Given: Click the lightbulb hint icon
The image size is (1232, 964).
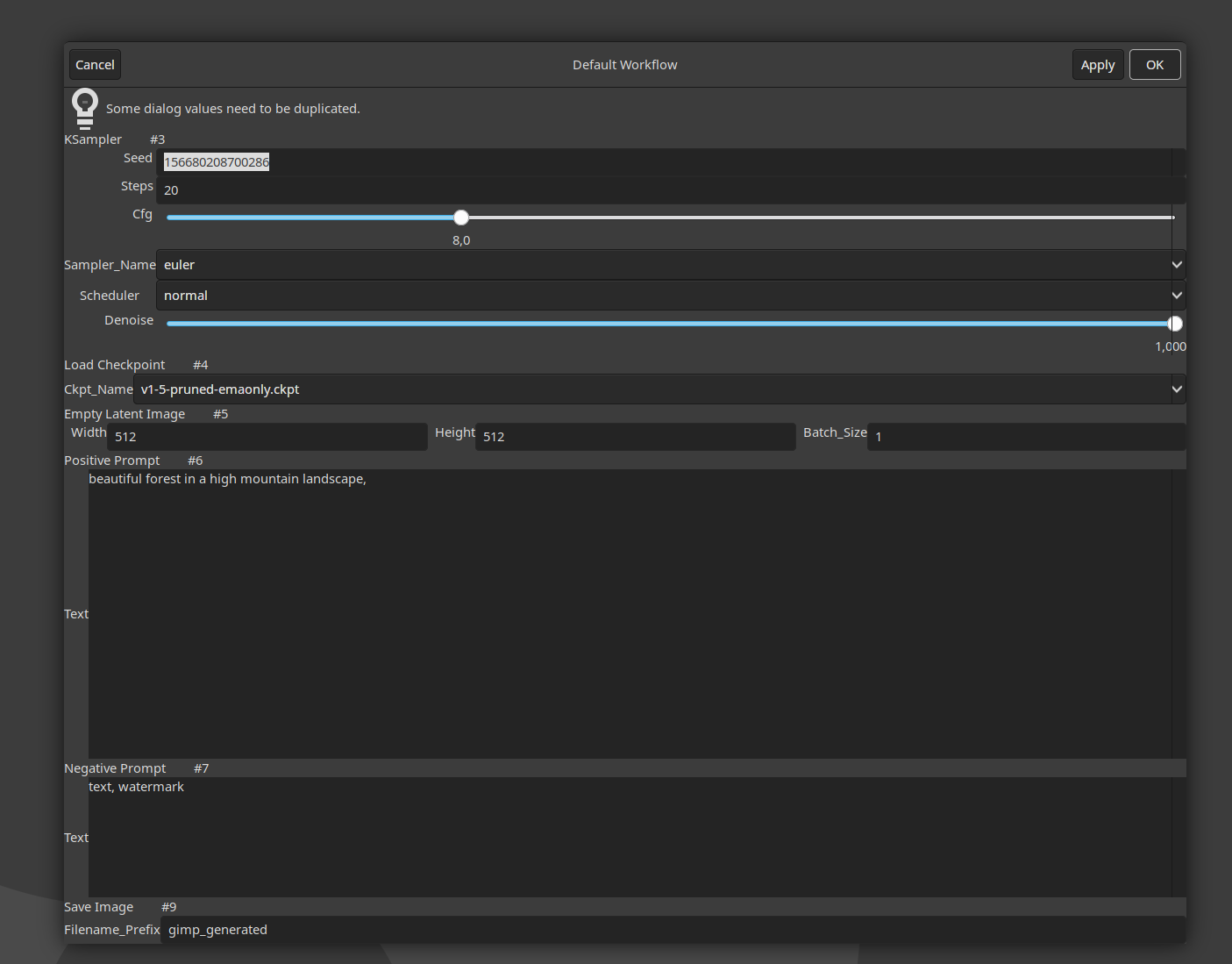Looking at the screenshot, I should [x=85, y=109].
